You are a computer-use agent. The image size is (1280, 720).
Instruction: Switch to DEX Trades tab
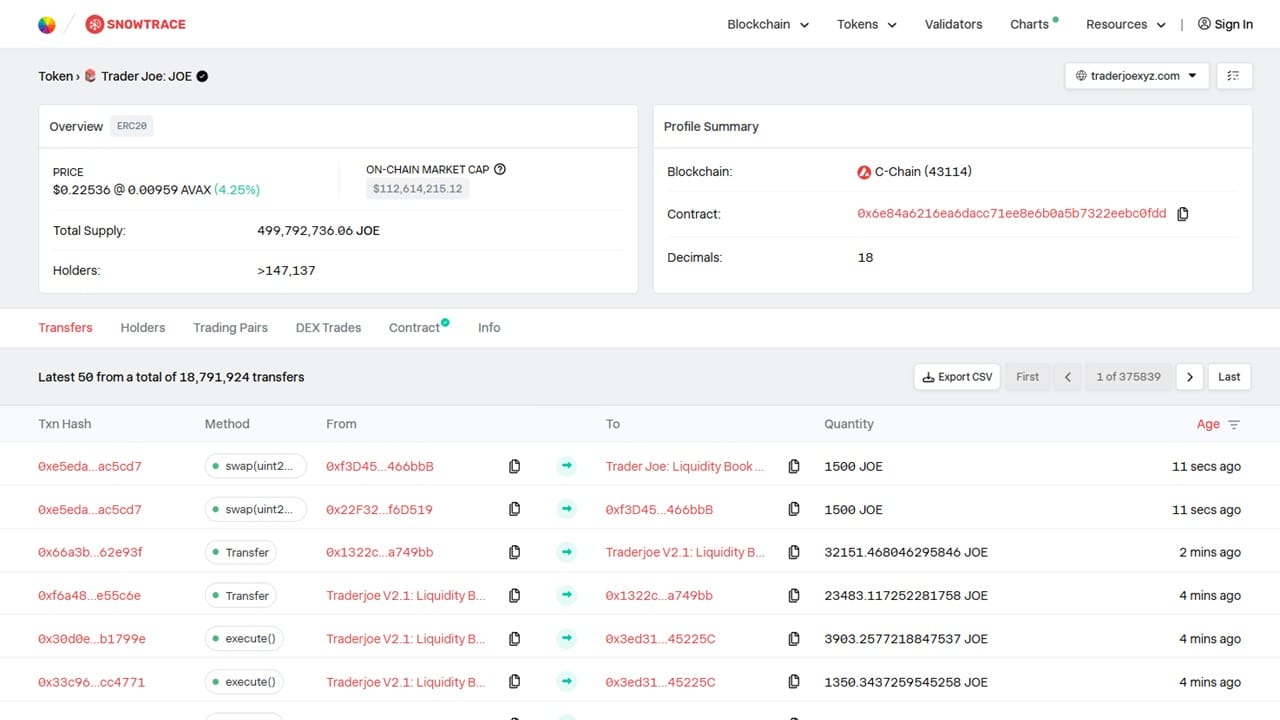pyautogui.click(x=328, y=327)
